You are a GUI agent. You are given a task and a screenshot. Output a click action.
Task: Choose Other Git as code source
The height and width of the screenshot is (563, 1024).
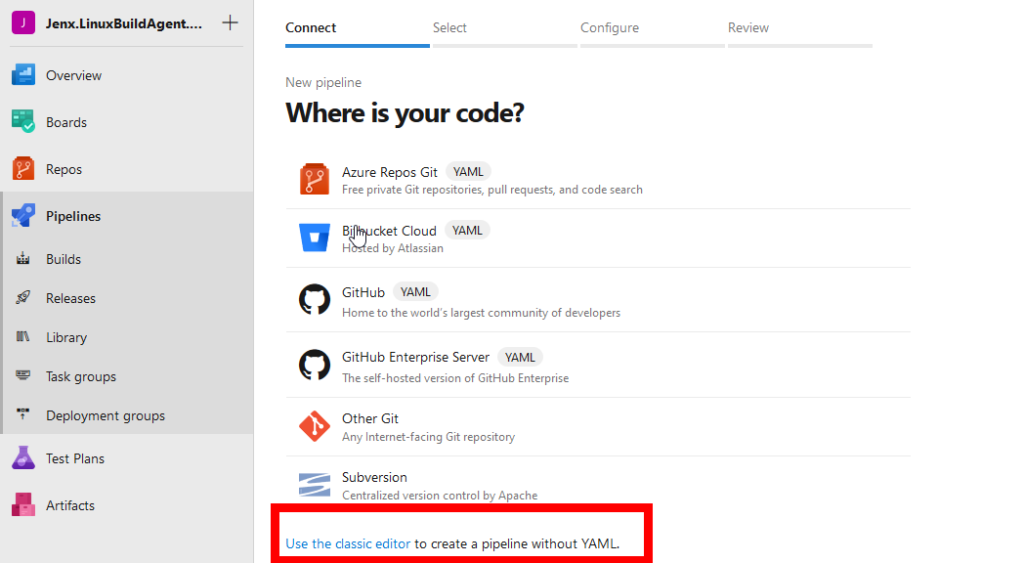[598, 426]
